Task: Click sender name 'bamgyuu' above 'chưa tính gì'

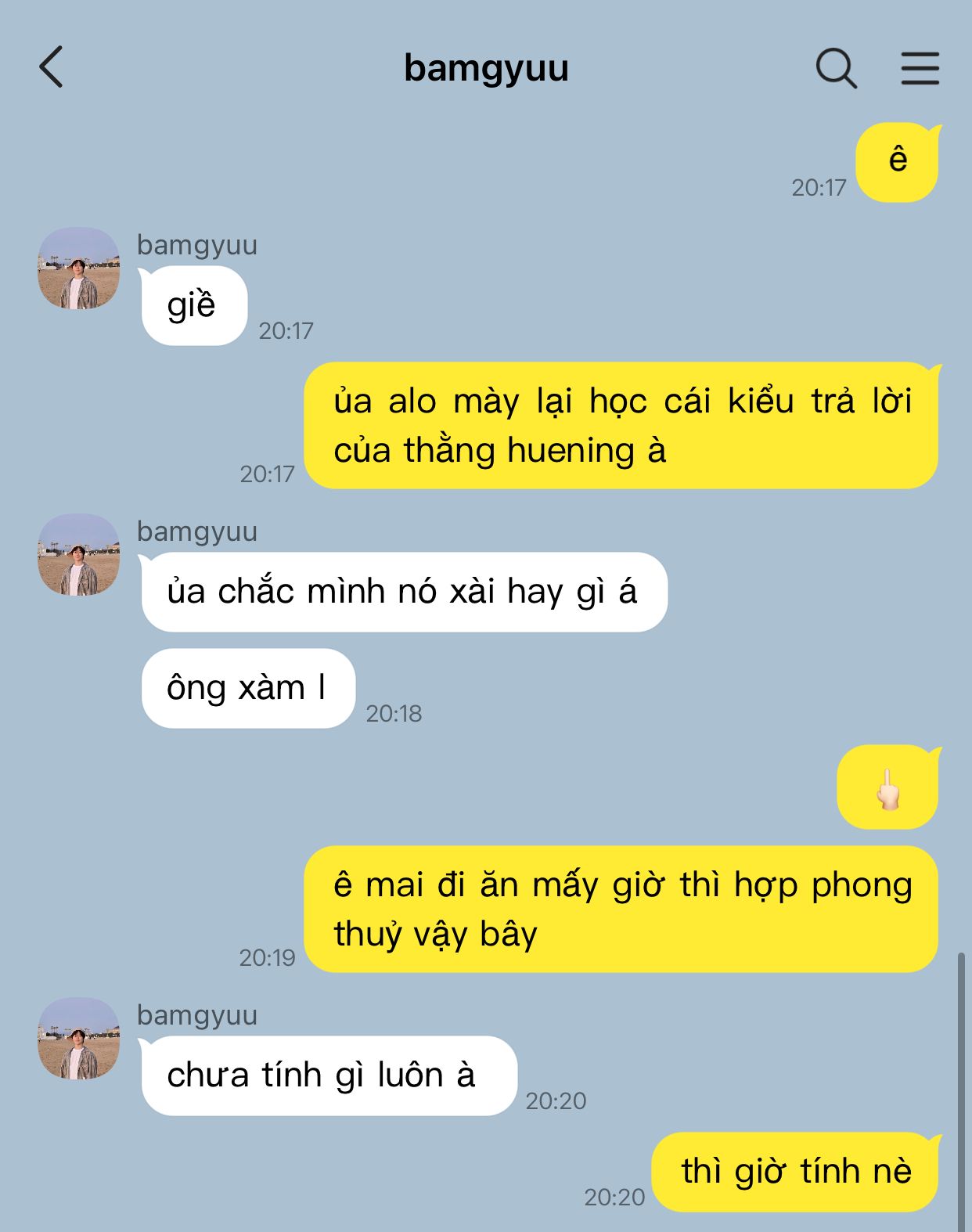Action: point(197,1015)
